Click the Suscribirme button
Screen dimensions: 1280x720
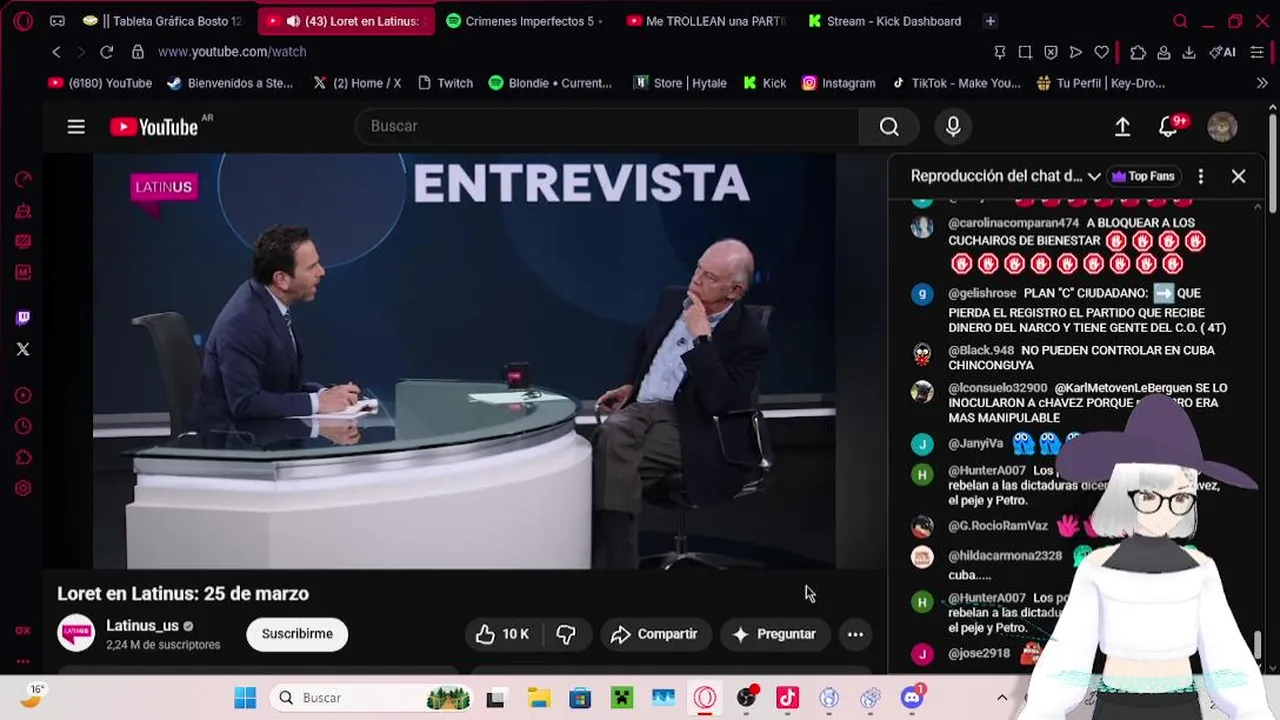point(297,634)
